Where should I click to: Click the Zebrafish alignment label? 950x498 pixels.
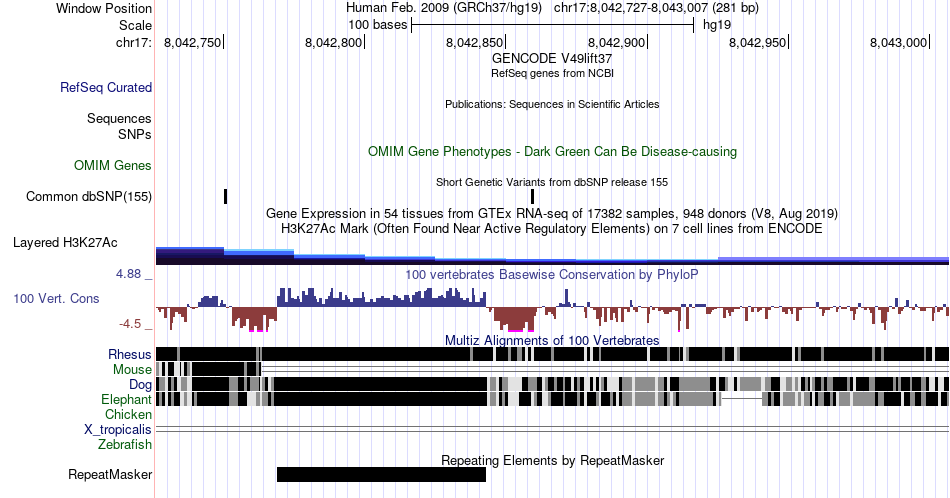(125, 444)
